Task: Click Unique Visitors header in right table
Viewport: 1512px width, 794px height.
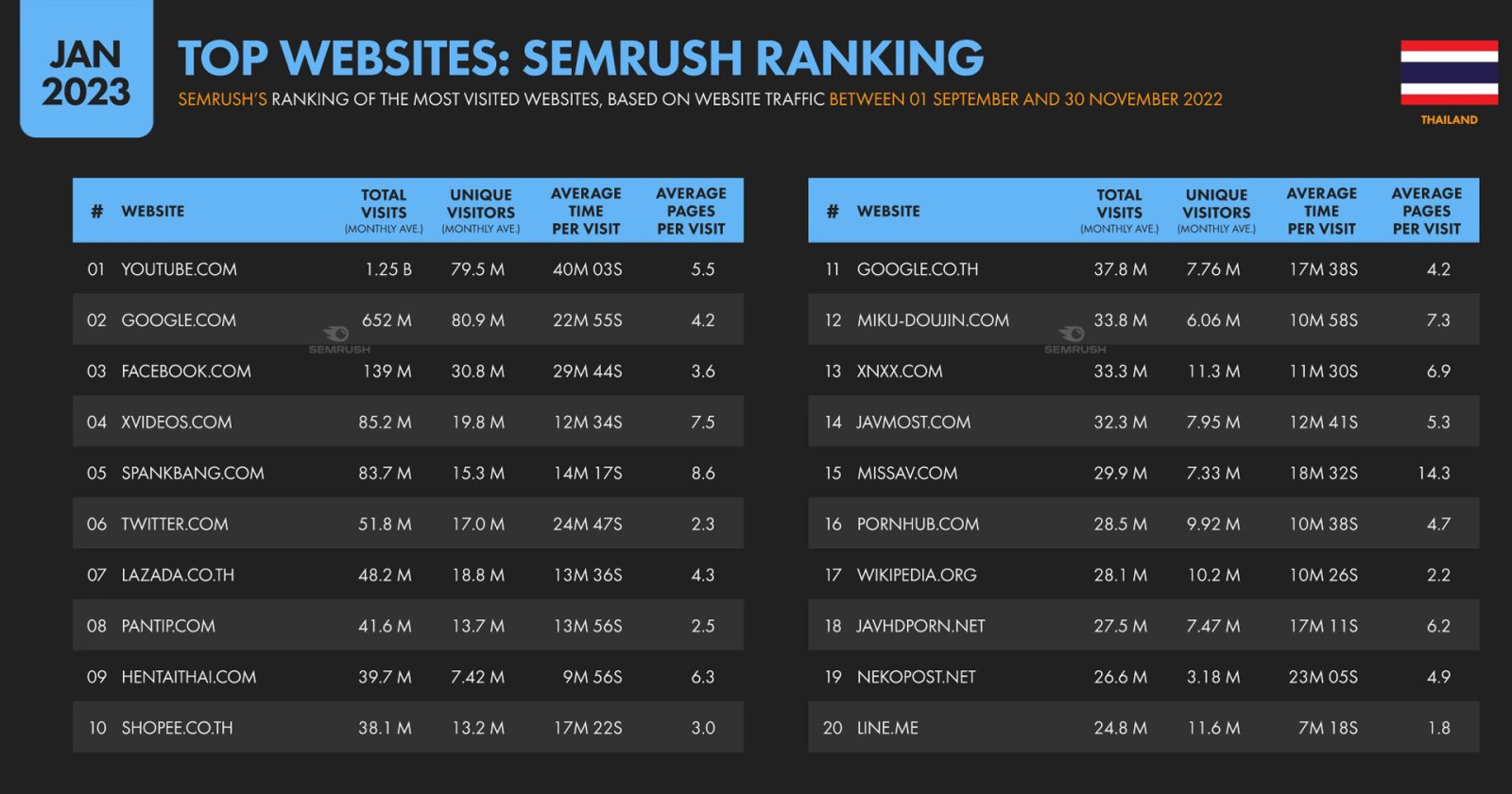Action: (1216, 210)
